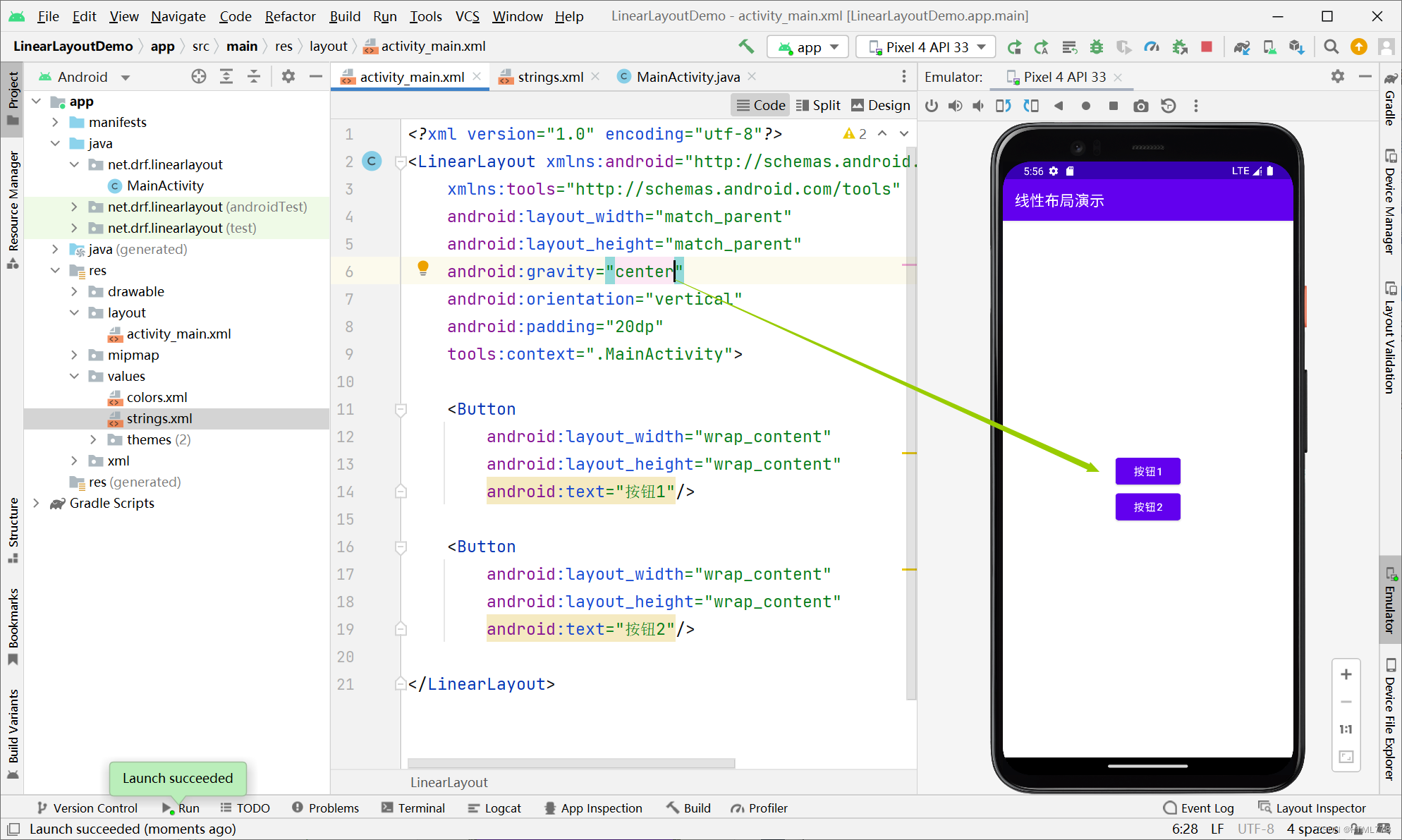Switch editor to Code view mode
Screen dimensions: 1402x840
[x=761, y=105]
